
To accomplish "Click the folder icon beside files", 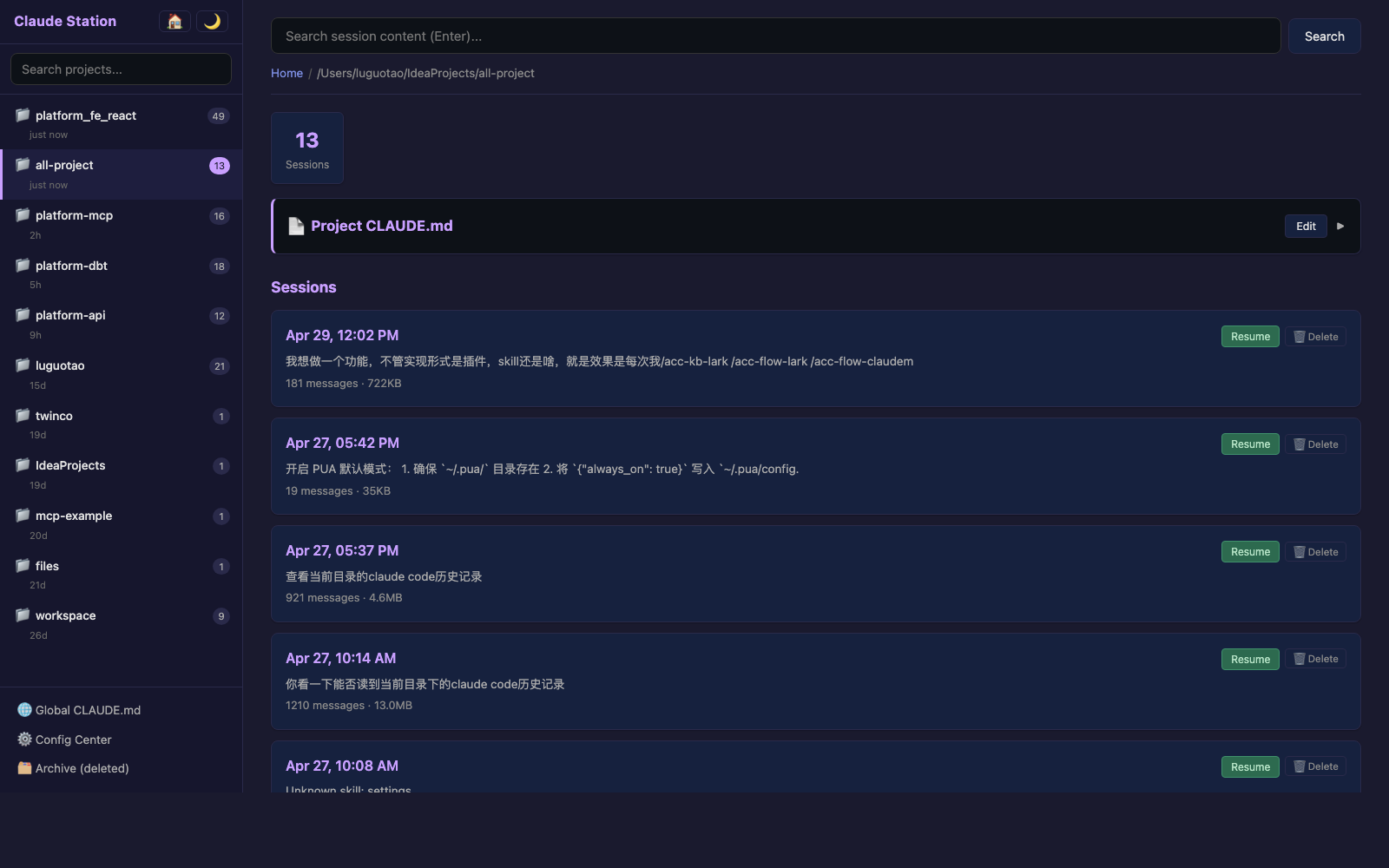I will (x=23, y=565).
